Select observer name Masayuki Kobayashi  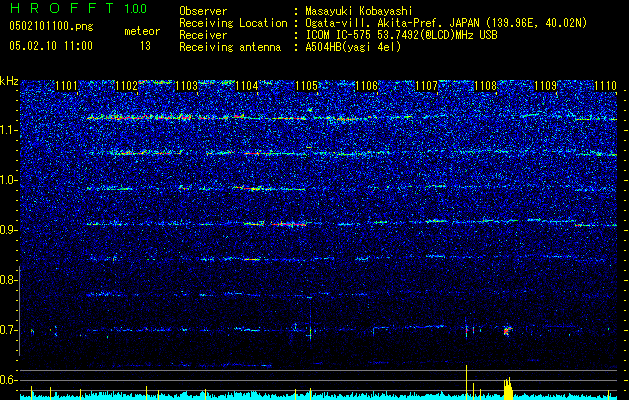click(x=359, y=11)
